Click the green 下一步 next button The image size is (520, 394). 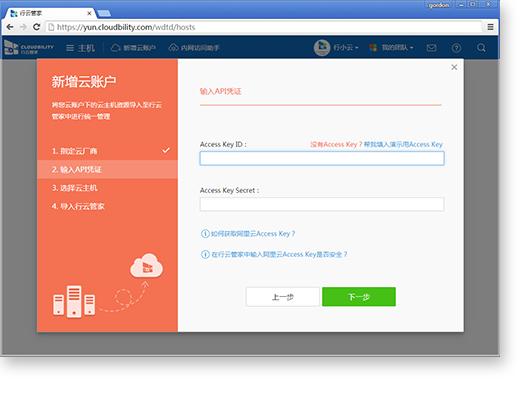point(359,297)
